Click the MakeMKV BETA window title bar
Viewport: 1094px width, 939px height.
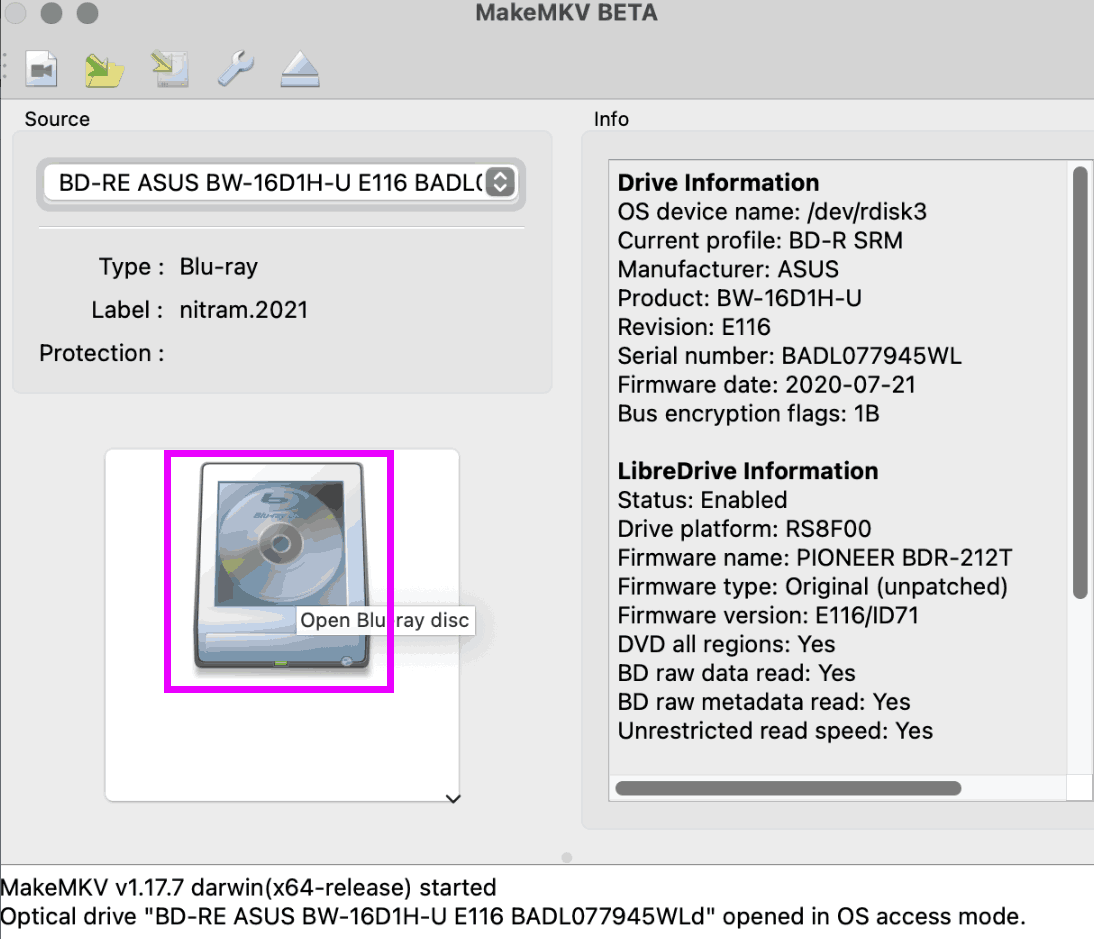566,14
